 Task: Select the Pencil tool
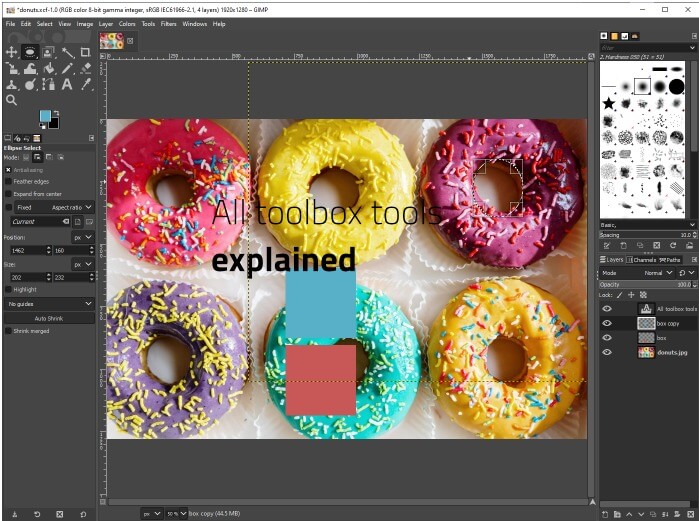click(x=67, y=68)
